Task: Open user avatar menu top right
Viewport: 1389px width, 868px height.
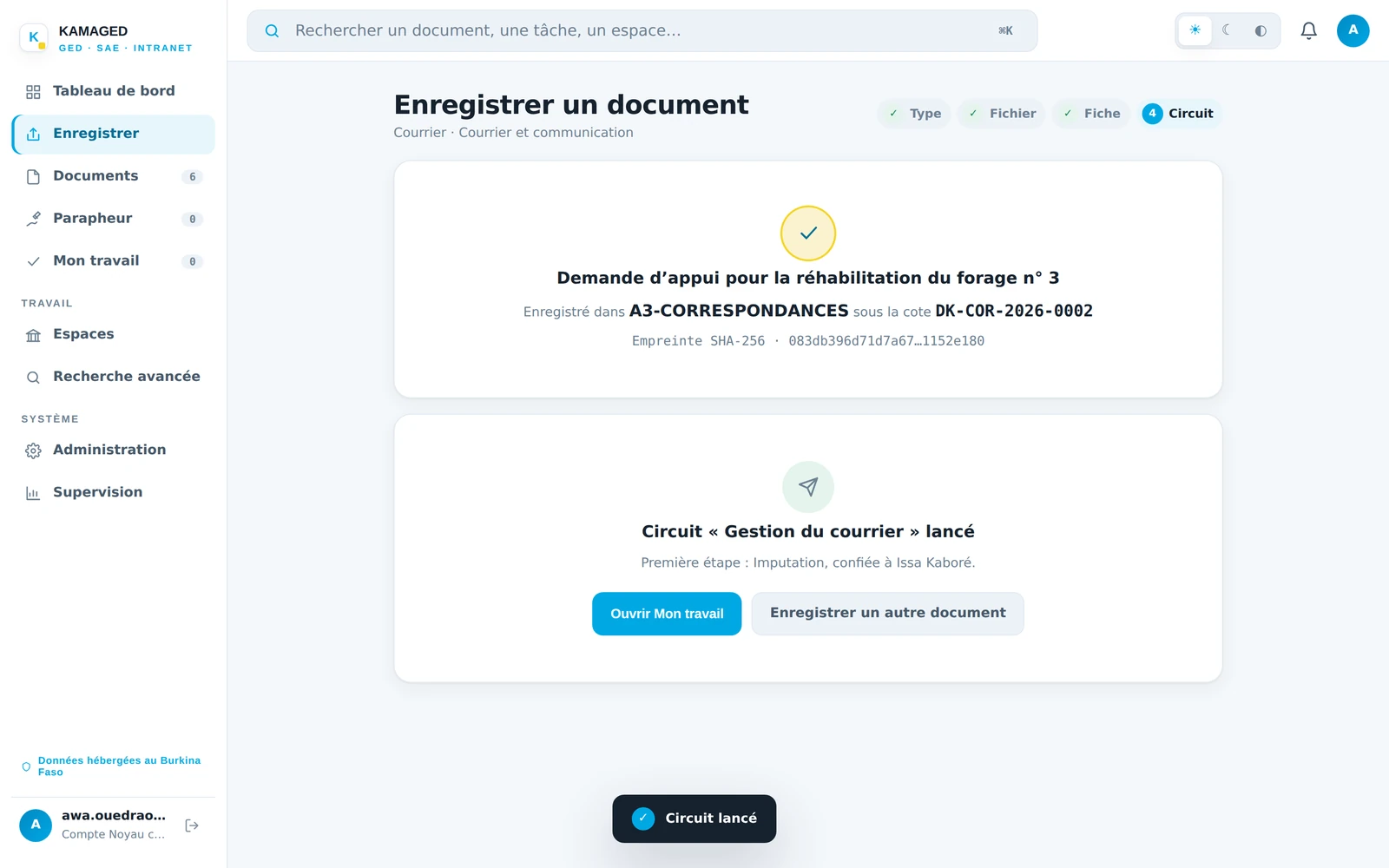Action: (x=1353, y=30)
